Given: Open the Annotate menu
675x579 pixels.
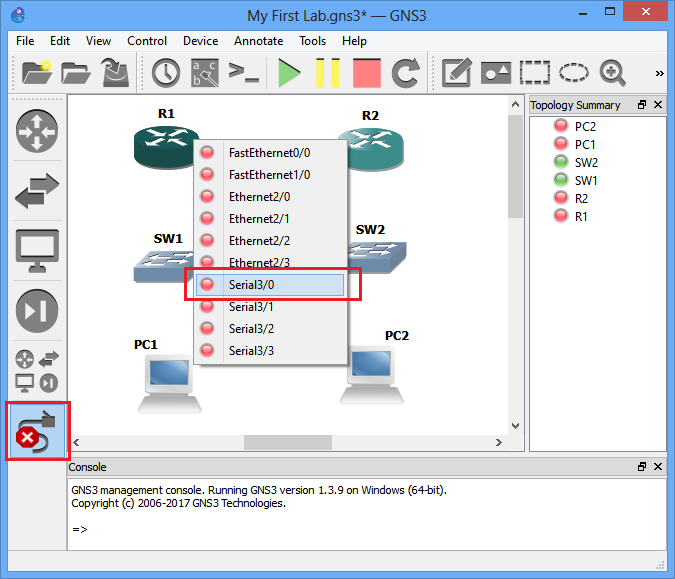Looking at the screenshot, I should pyautogui.click(x=258, y=41).
